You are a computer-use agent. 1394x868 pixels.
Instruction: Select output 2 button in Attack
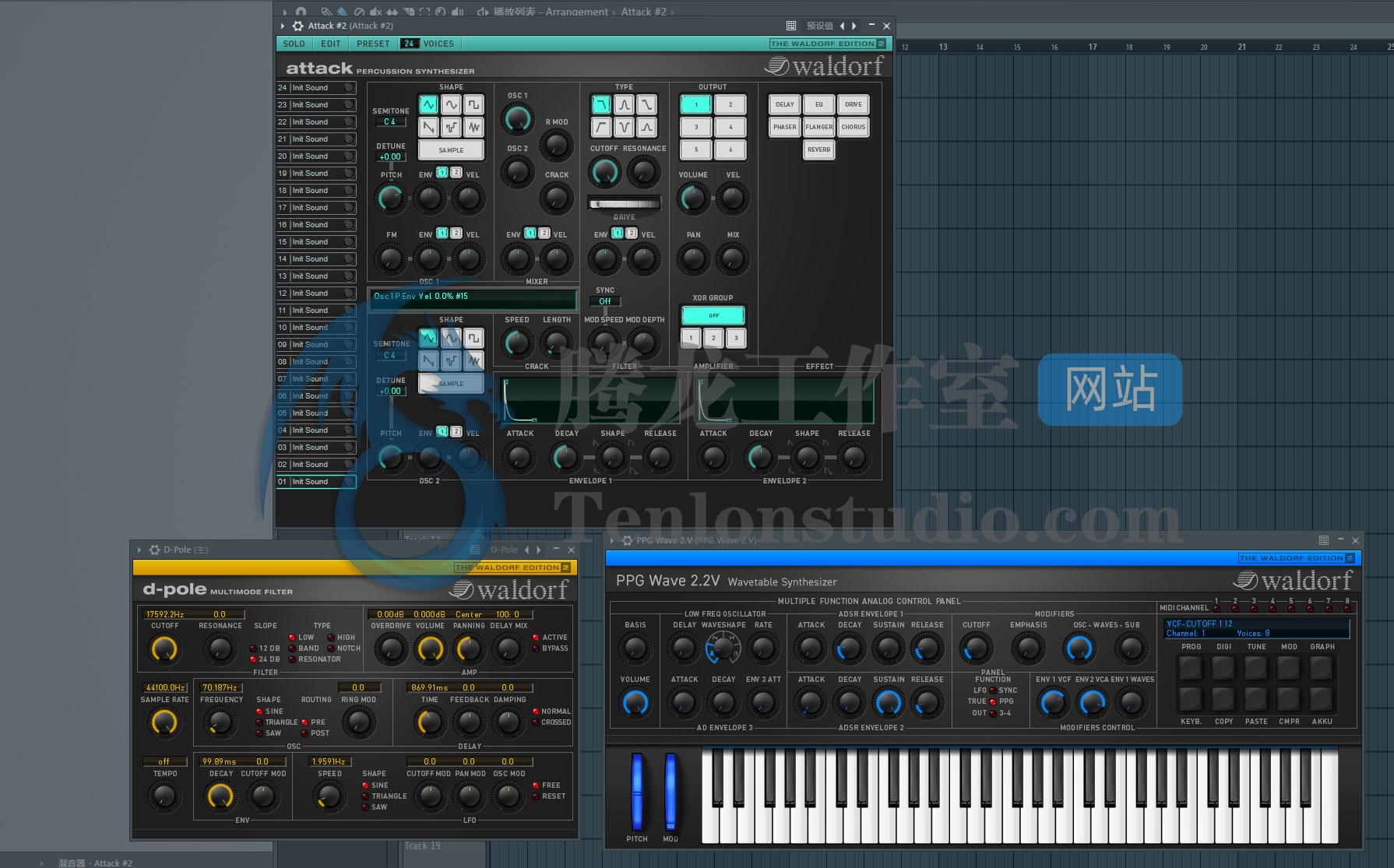pyautogui.click(x=730, y=104)
